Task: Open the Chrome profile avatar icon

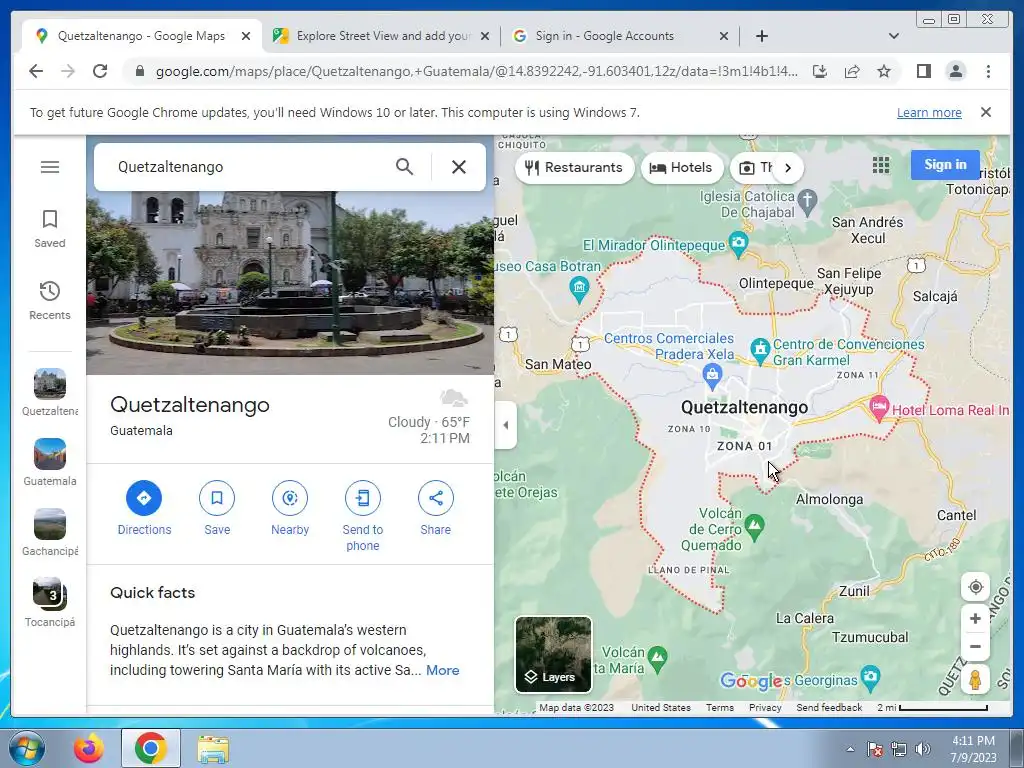Action: 955,71
